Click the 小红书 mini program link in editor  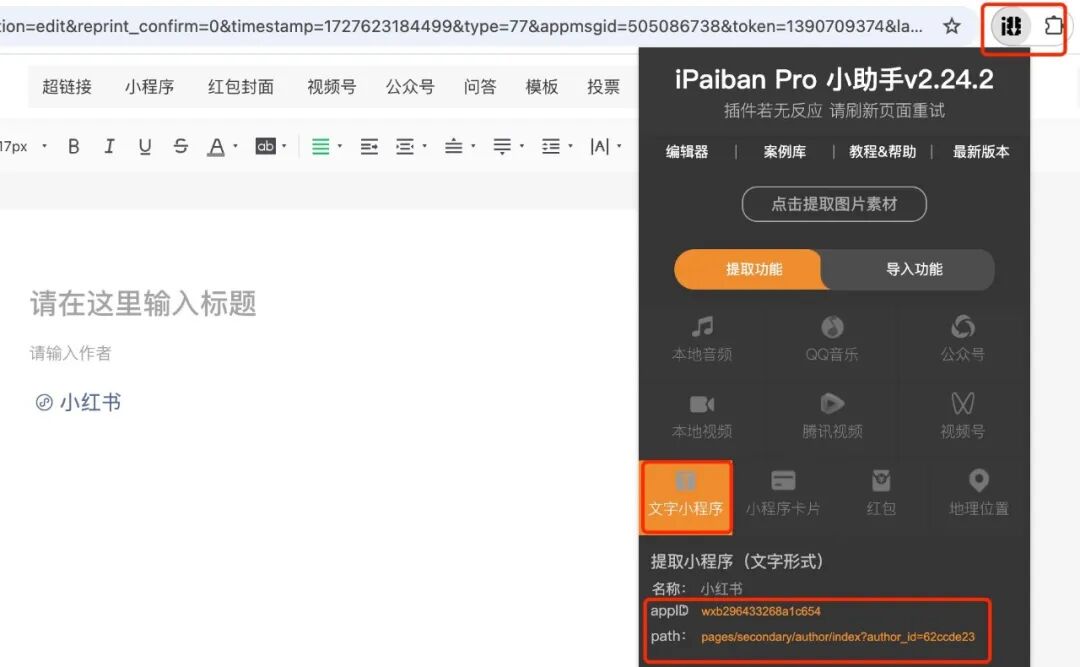[x=79, y=402]
